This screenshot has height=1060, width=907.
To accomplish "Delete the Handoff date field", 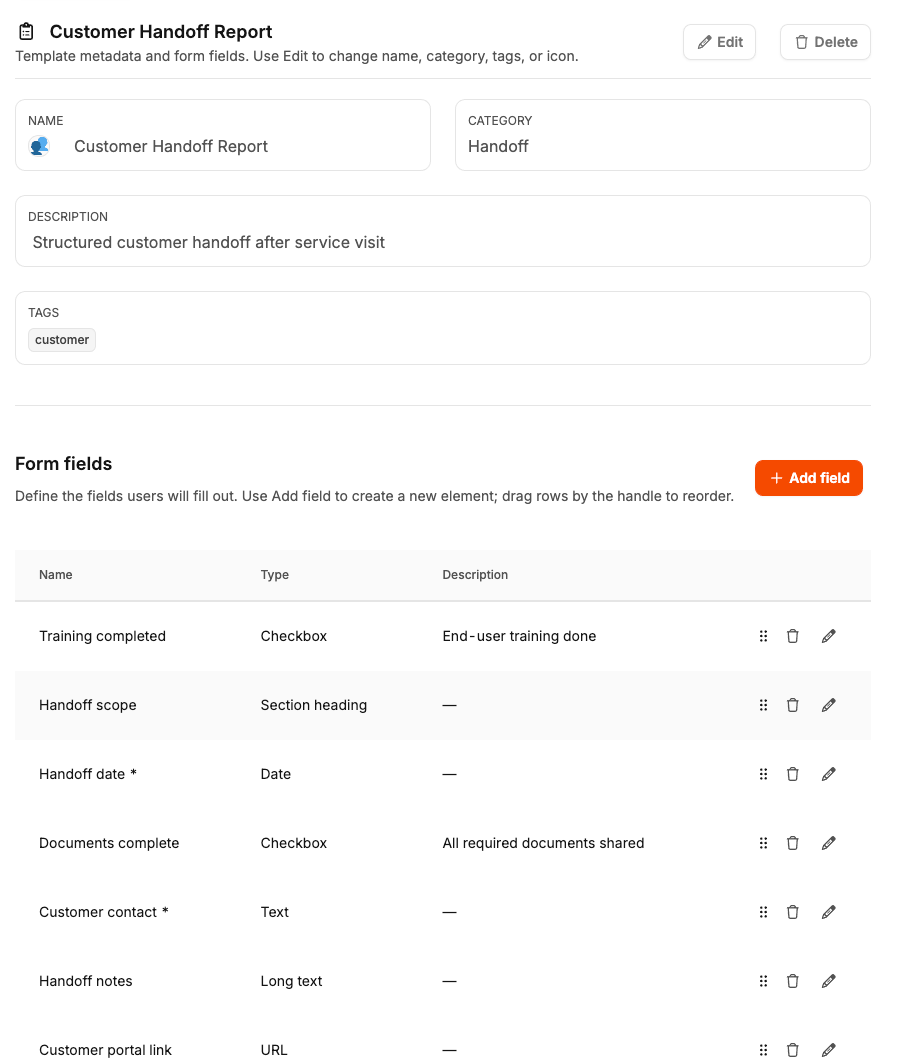I will point(793,774).
